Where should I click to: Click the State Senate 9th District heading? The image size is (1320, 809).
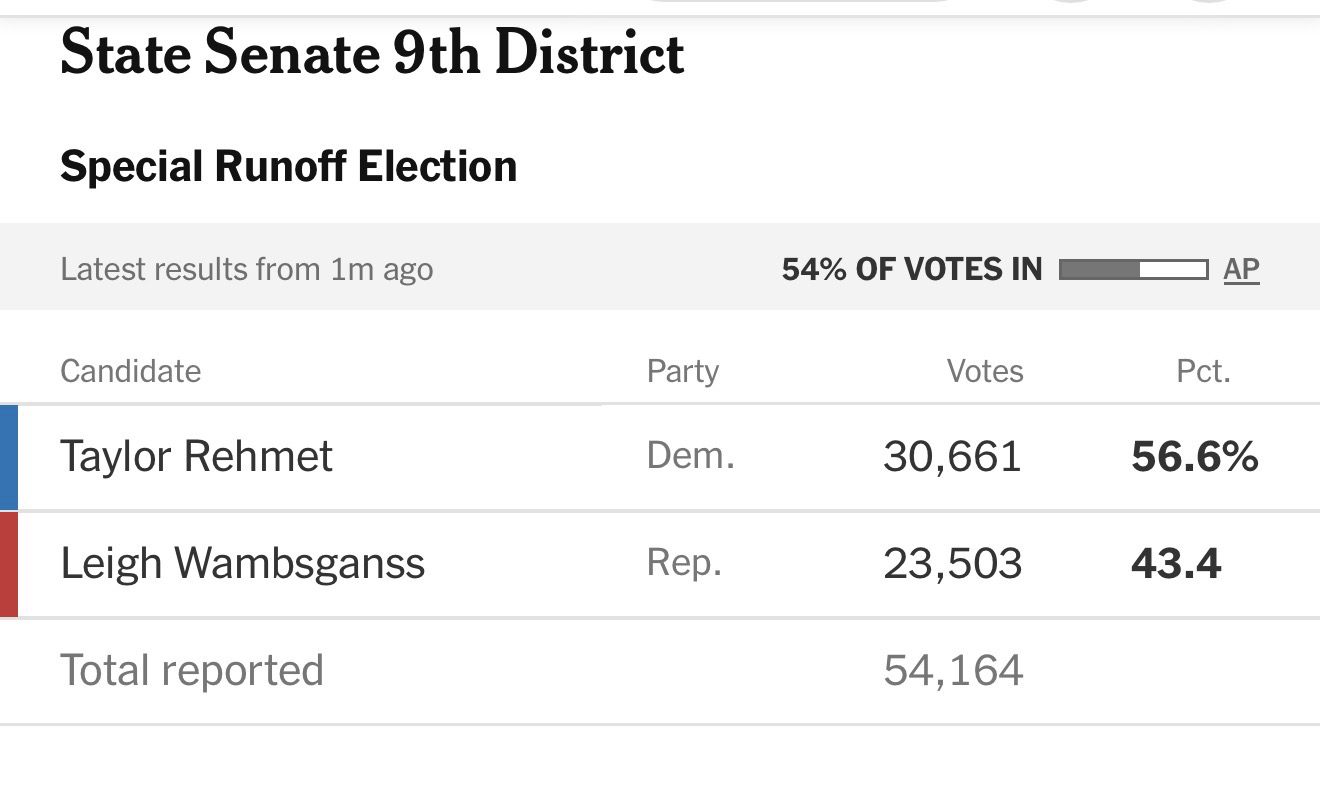(x=372, y=54)
